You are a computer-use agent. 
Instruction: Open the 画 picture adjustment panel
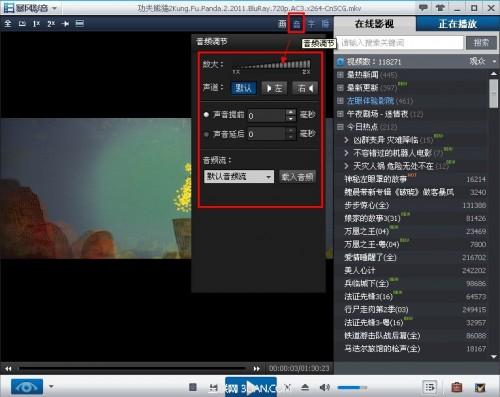[x=282, y=24]
